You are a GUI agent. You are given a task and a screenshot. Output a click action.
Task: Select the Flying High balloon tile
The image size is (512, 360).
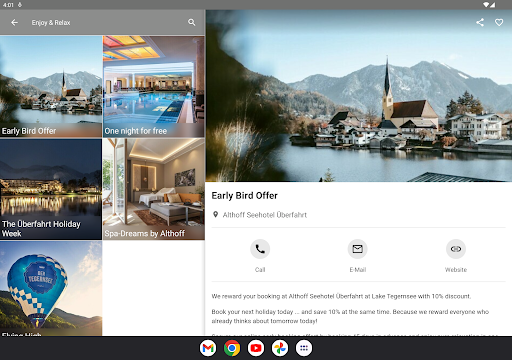(x=51, y=289)
